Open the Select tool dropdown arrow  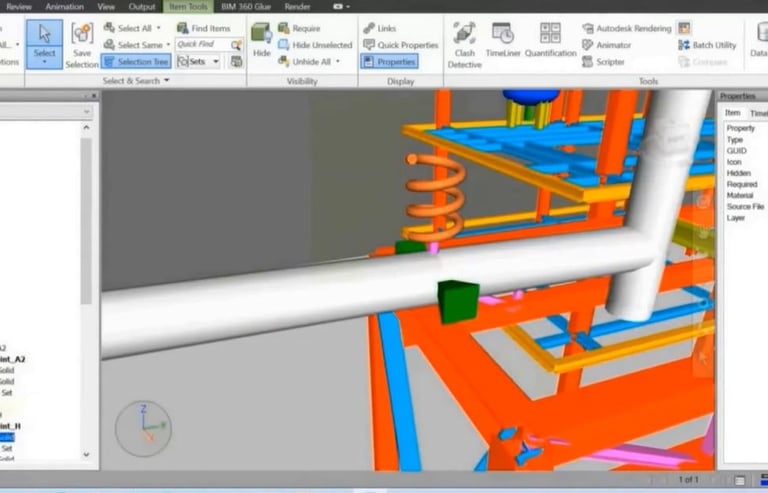pos(44,62)
